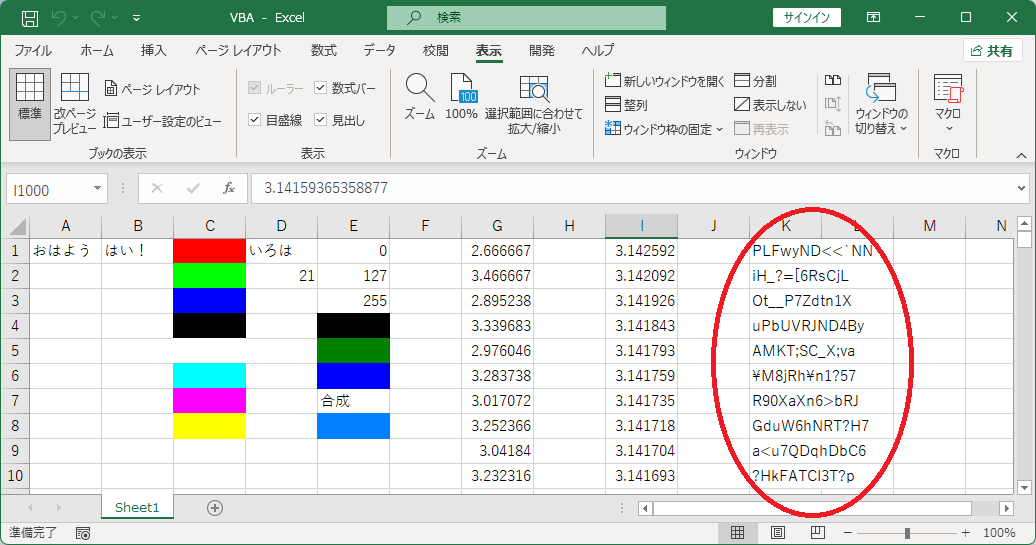Select 改ページ プレビュー view
The image size is (1036, 545).
point(74,104)
